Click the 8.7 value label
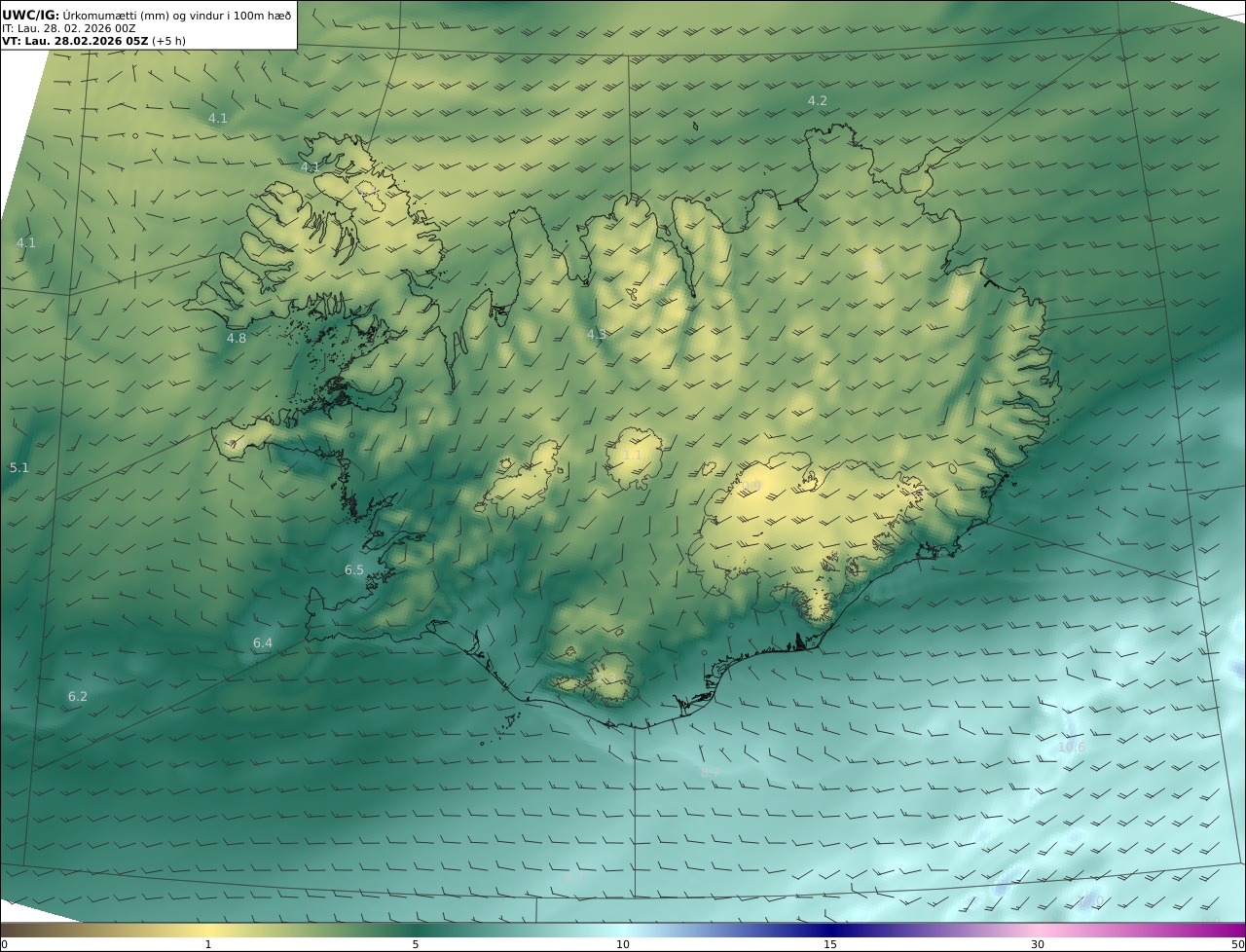The width and height of the screenshot is (1246, 952). tap(711, 772)
